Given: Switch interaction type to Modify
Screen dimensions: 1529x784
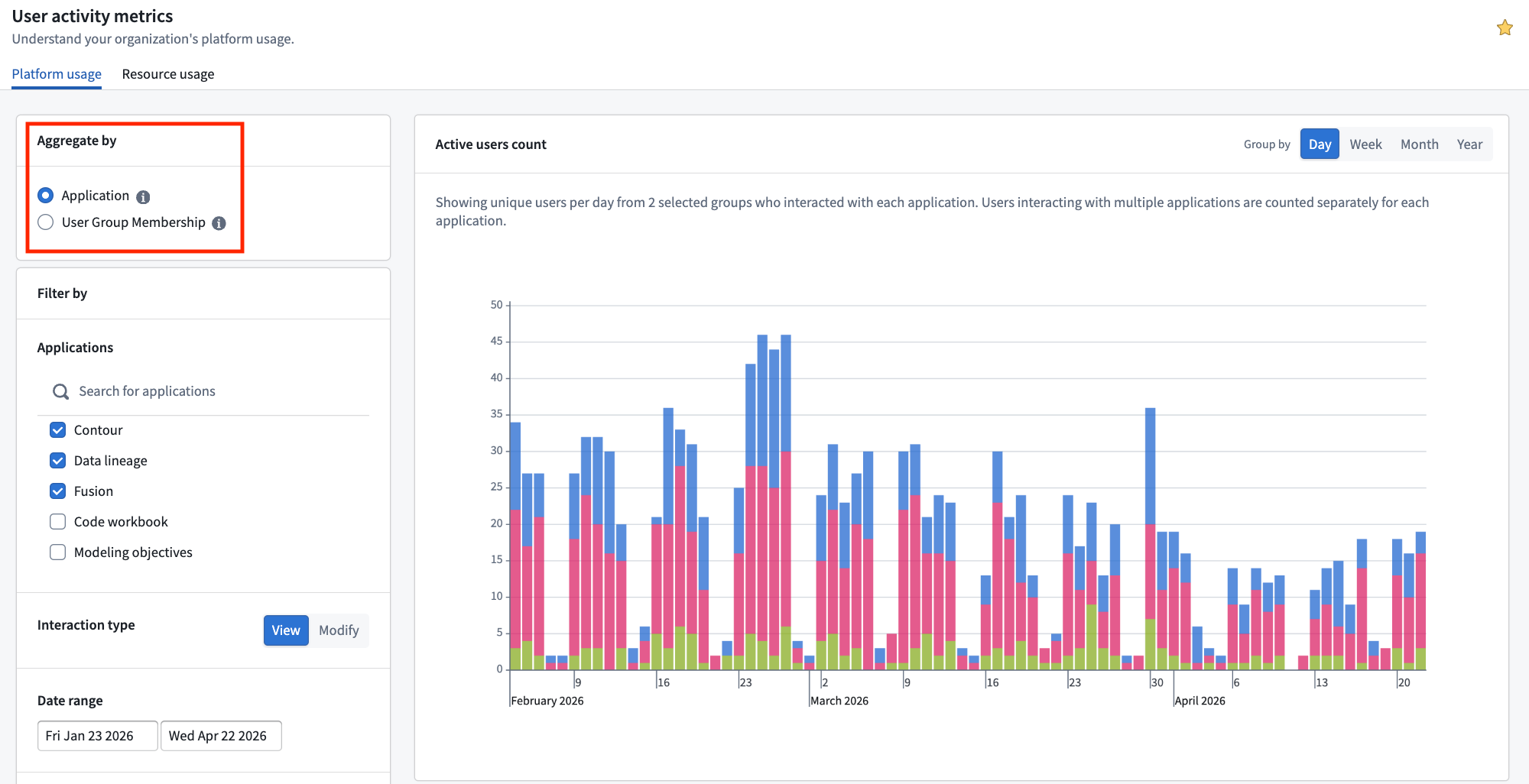Looking at the screenshot, I should (x=339, y=630).
